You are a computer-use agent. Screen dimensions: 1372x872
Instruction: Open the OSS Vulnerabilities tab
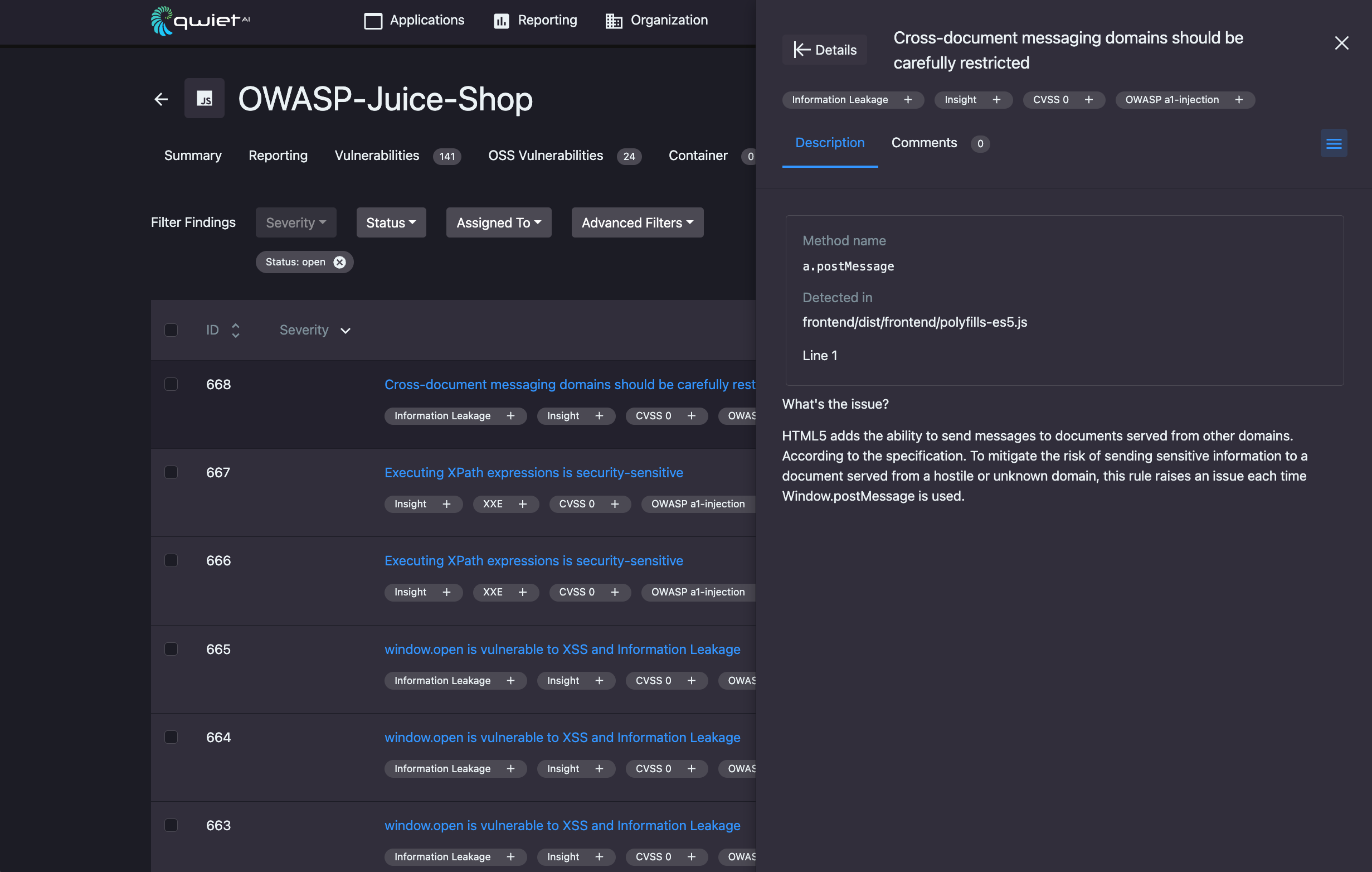[x=565, y=156]
